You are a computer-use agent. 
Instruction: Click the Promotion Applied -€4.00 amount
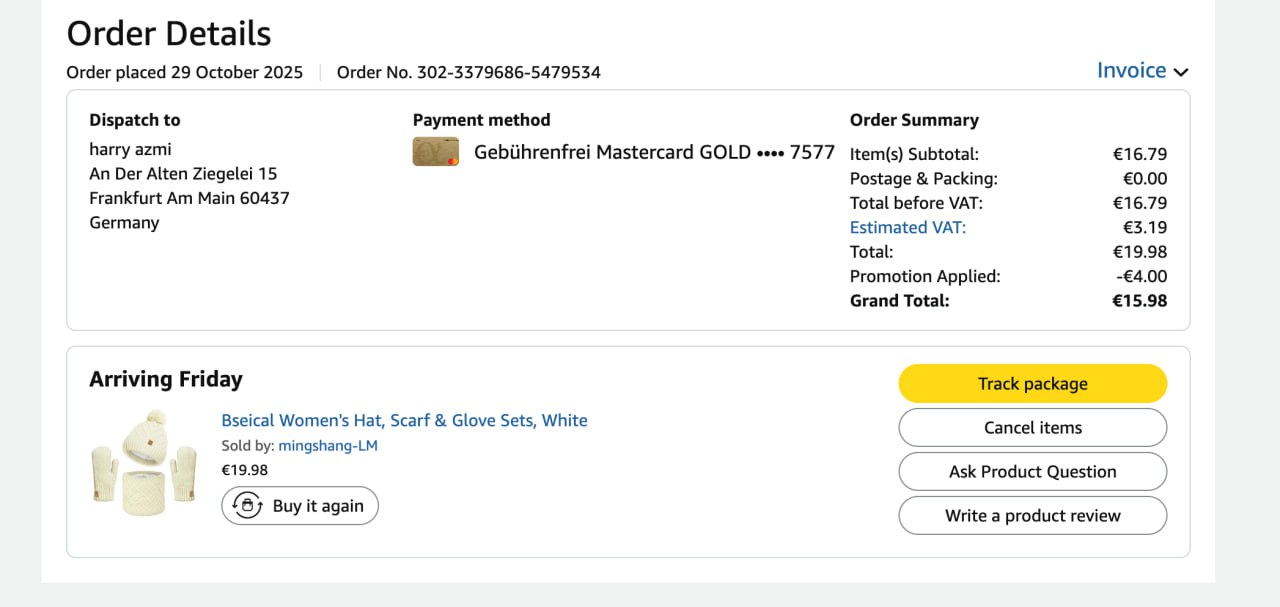click(1141, 276)
